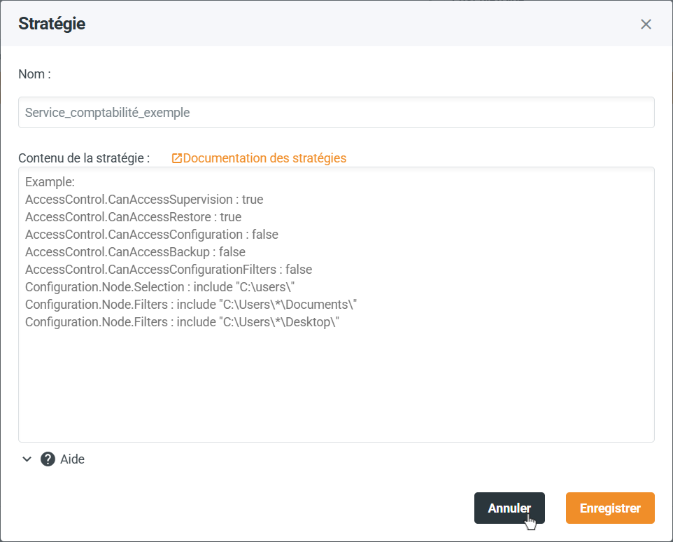Image resolution: width=673 pixels, height=542 pixels.
Task: Click the CanAccessConfiguration : false line
Action: pyautogui.click(x=151, y=234)
